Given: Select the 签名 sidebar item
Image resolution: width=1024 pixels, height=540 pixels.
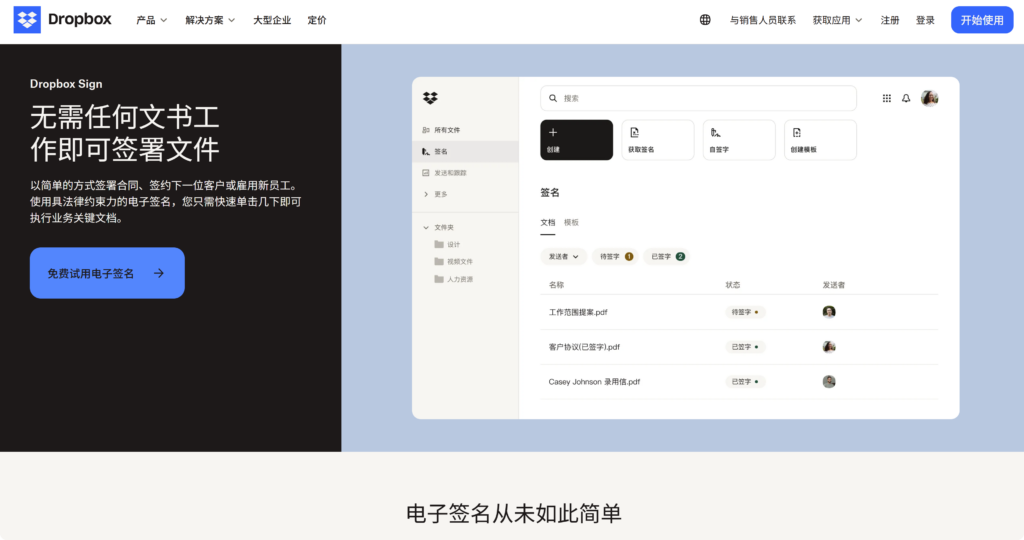Looking at the screenshot, I should click(465, 151).
